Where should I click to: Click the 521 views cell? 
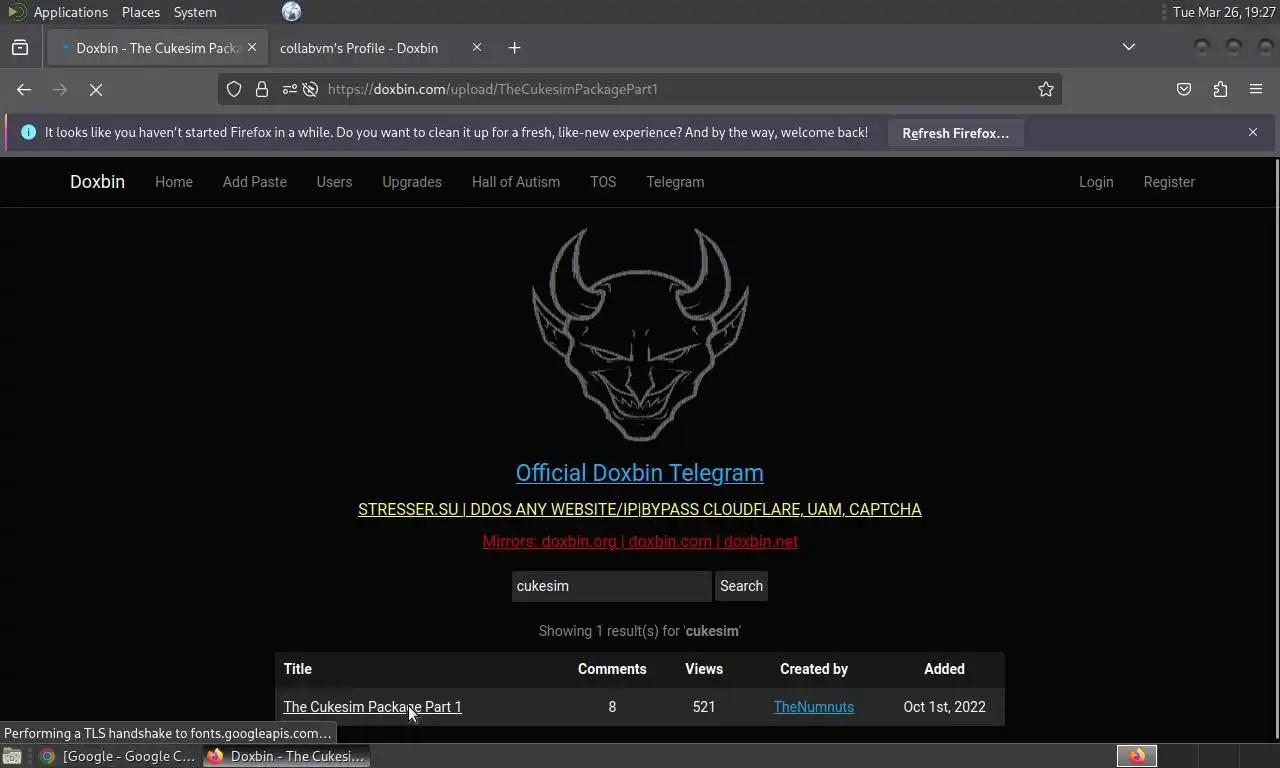point(704,707)
